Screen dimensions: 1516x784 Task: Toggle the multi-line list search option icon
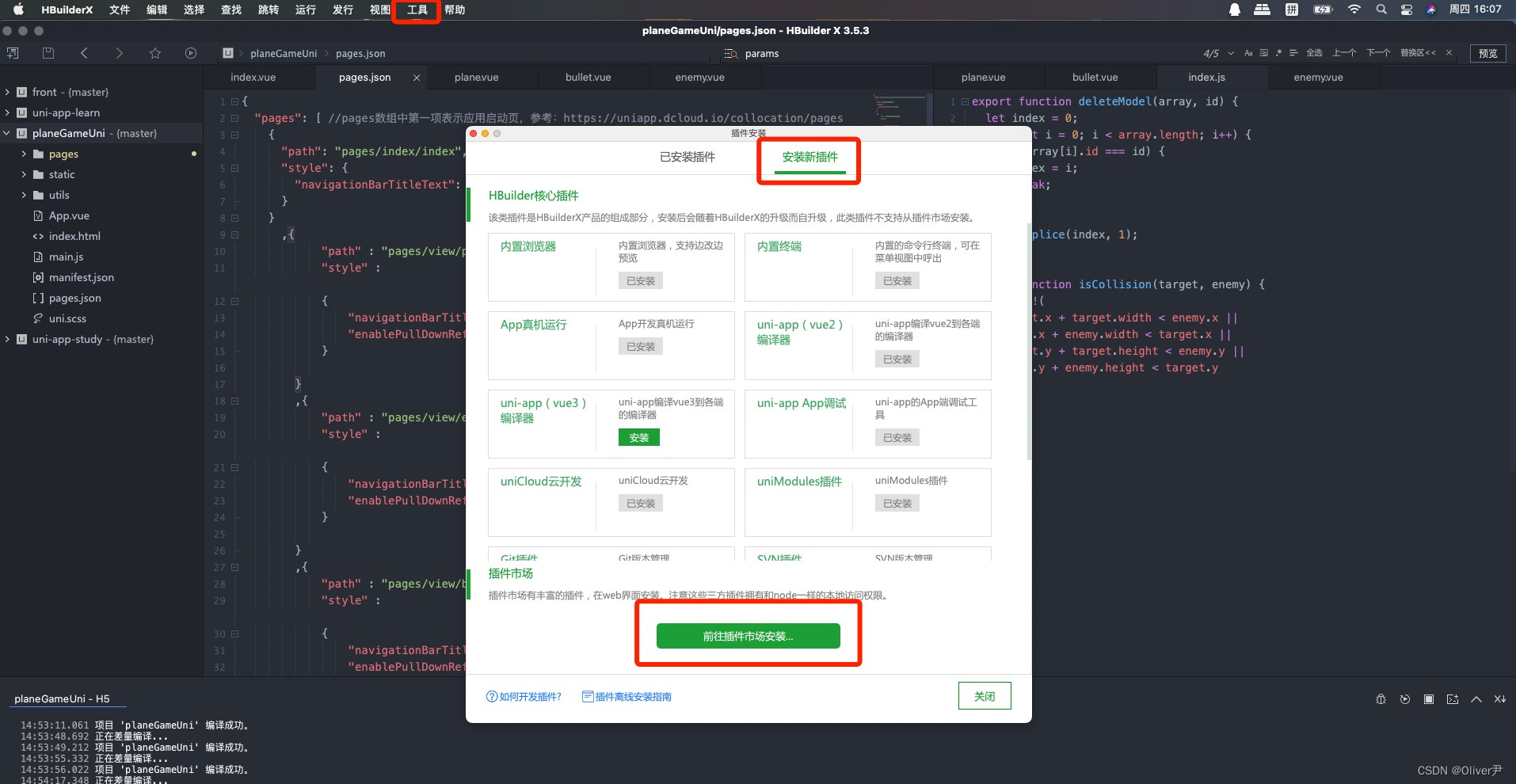pyautogui.click(x=1293, y=53)
